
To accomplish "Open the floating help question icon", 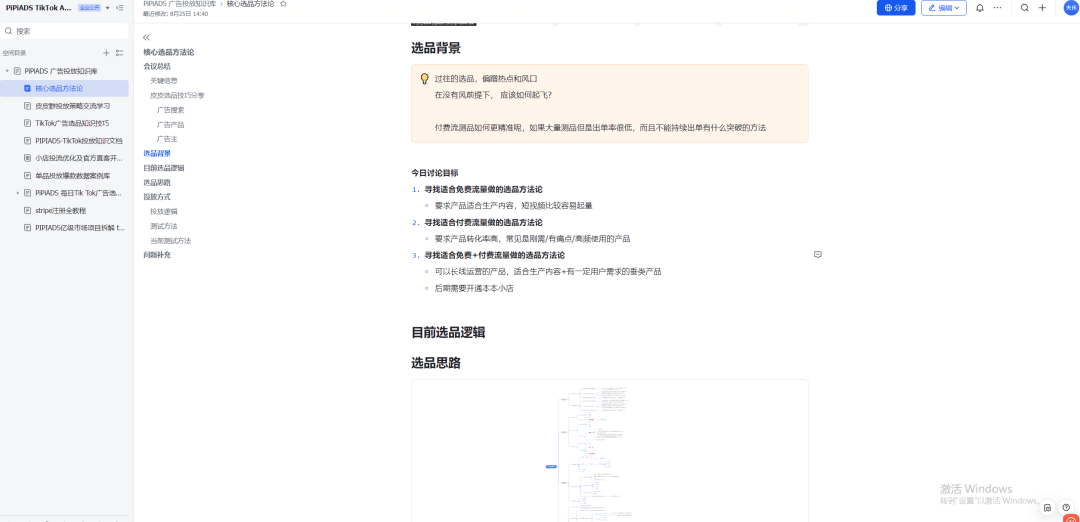I will [x=1067, y=508].
